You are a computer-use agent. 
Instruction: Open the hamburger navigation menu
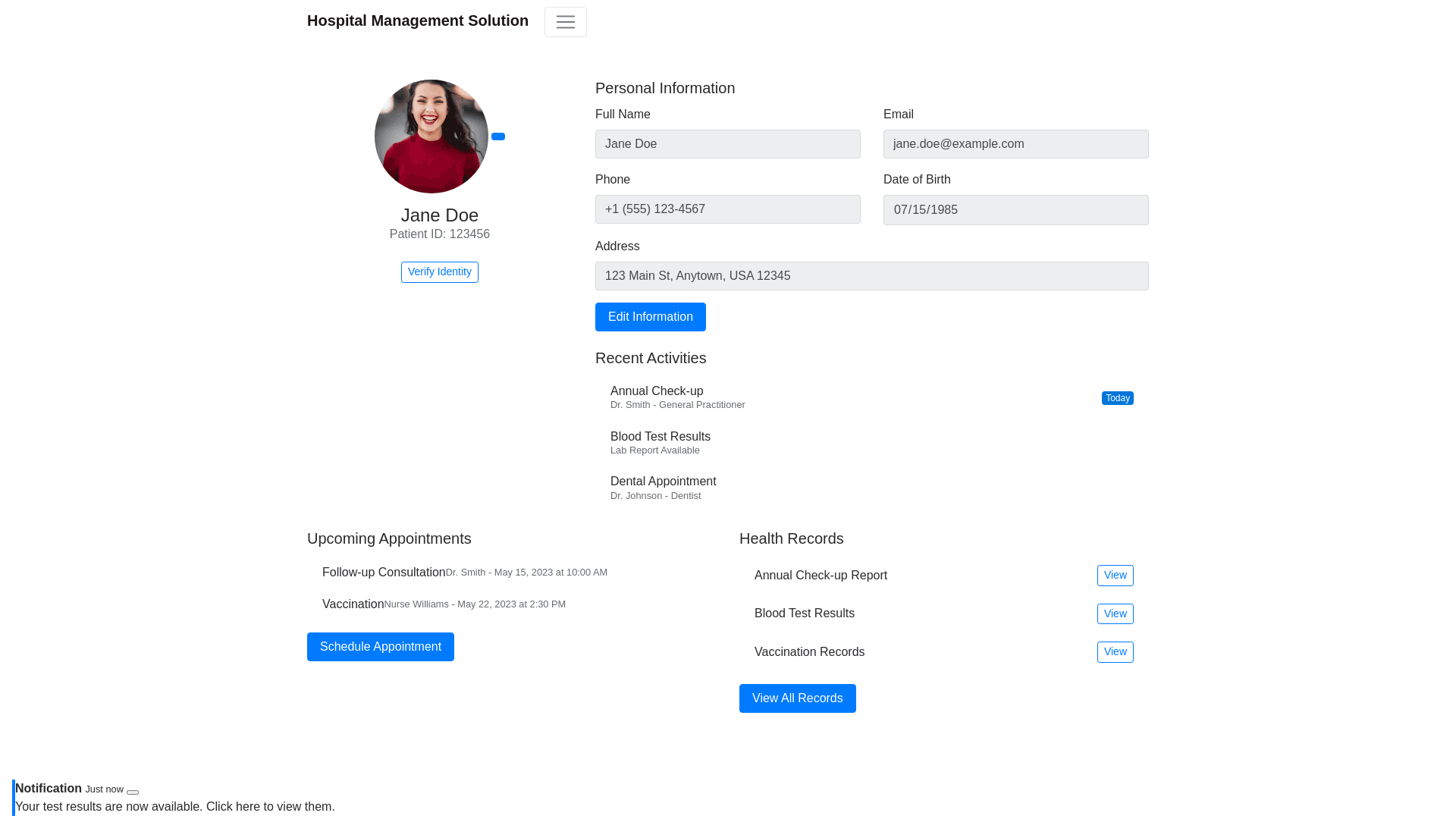[565, 22]
